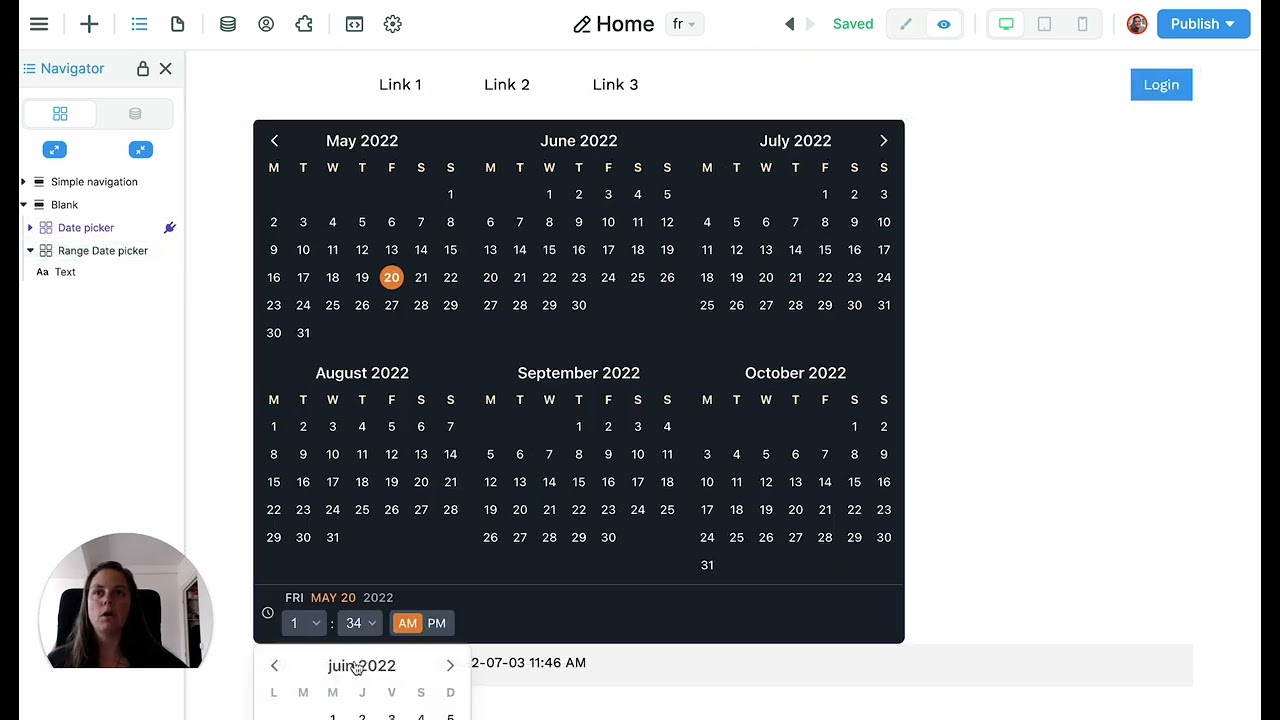Image resolution: width=1280 pixels, height=720 pixels.
Task: Click the plus icon to add an element
Action: pos(89,24)
